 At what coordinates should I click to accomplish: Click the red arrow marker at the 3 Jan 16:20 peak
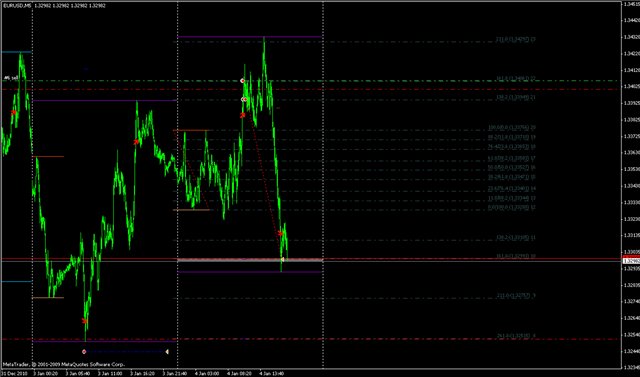tap(136, 142)
